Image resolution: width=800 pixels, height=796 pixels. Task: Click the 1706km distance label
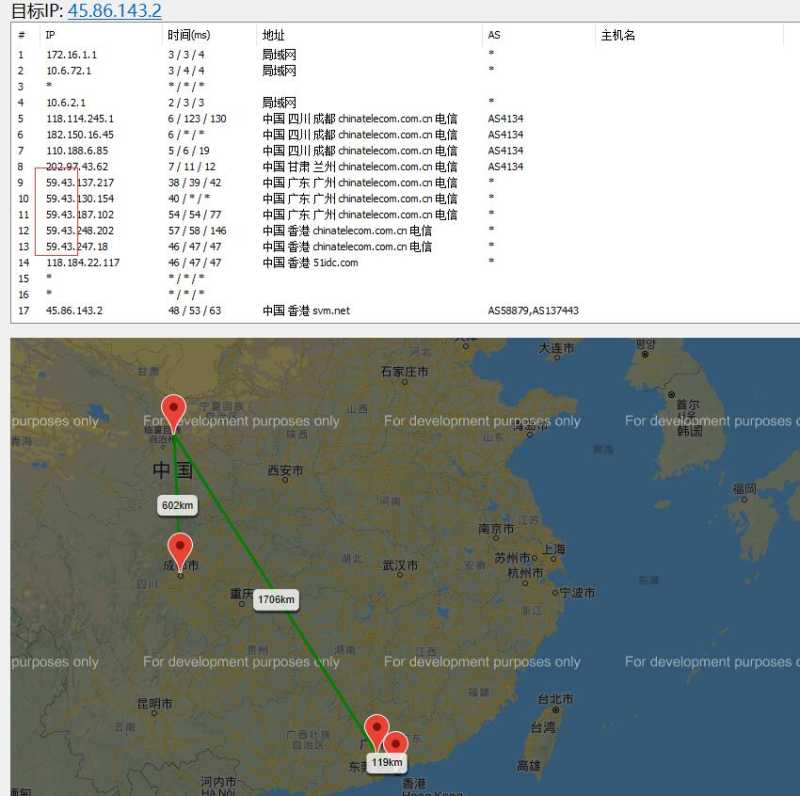point(276,599)
